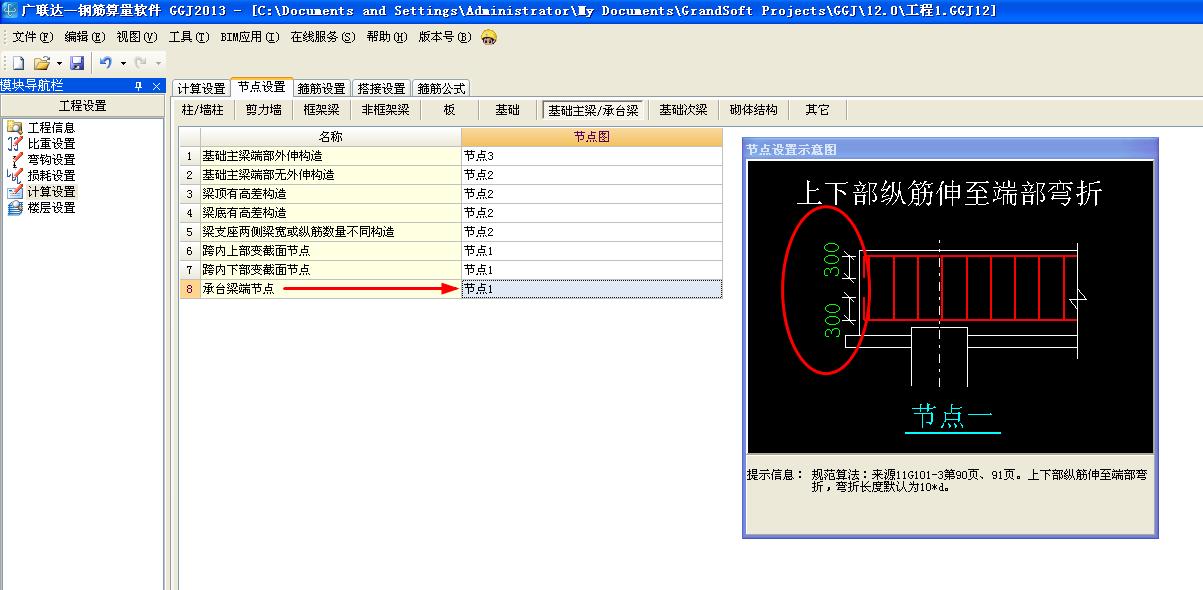
Task: Select the 砌体结构 component button
Action: pos(753,110)
